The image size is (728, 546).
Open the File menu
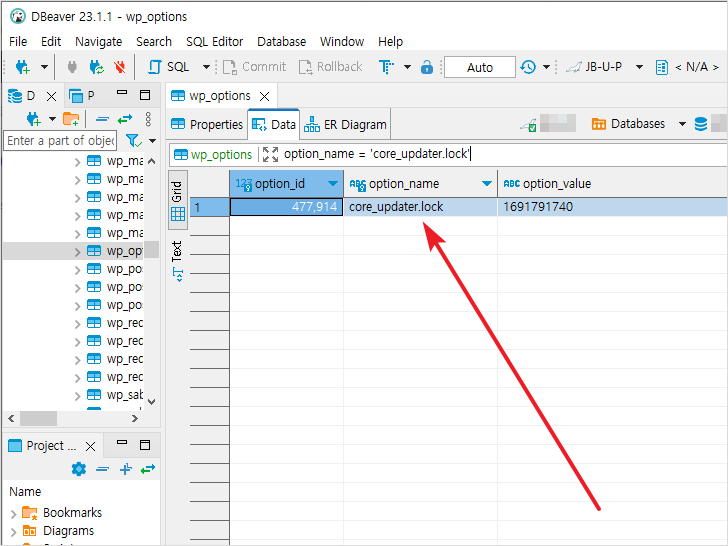(18, 42)
